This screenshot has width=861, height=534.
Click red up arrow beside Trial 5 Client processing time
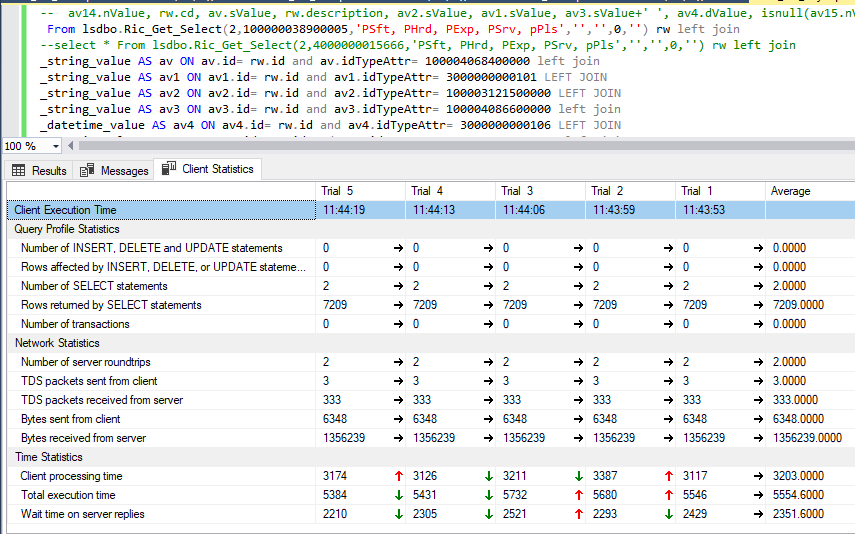[398, 476]
